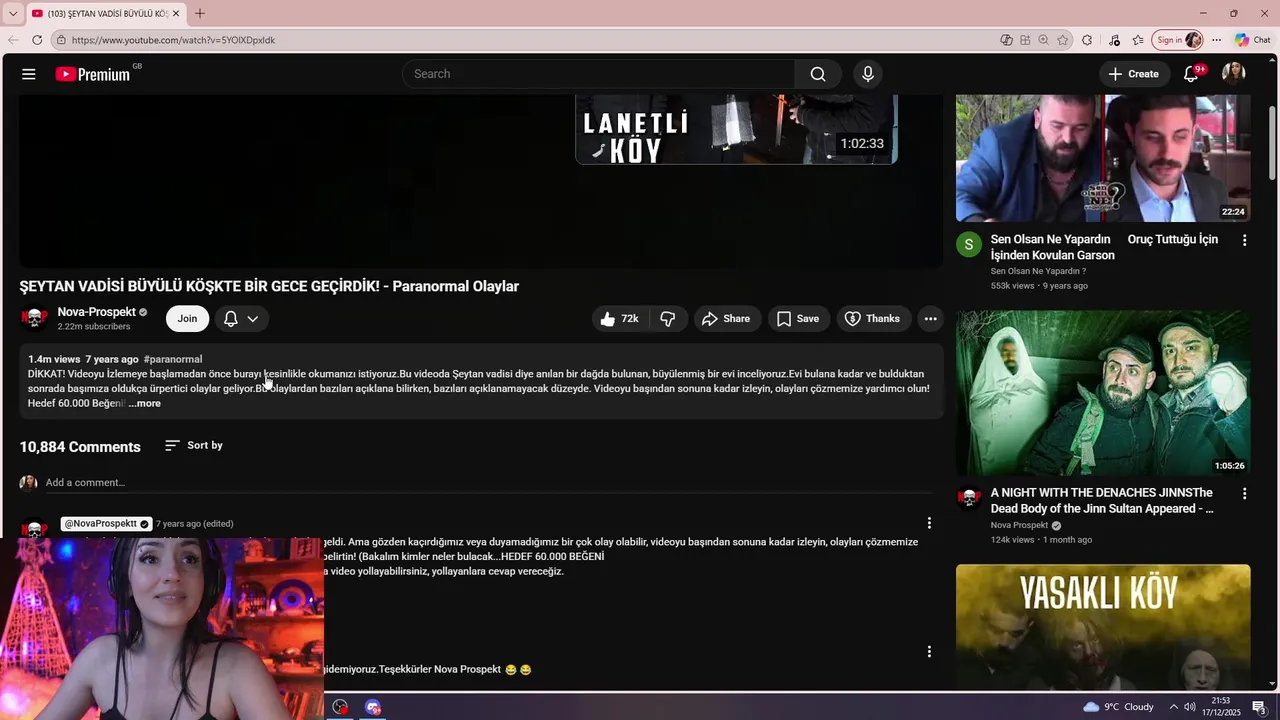Open the Copilot Chat button
This screenshot has height=720, width=1280.
pyautogui.click(x=1252, y=40)
